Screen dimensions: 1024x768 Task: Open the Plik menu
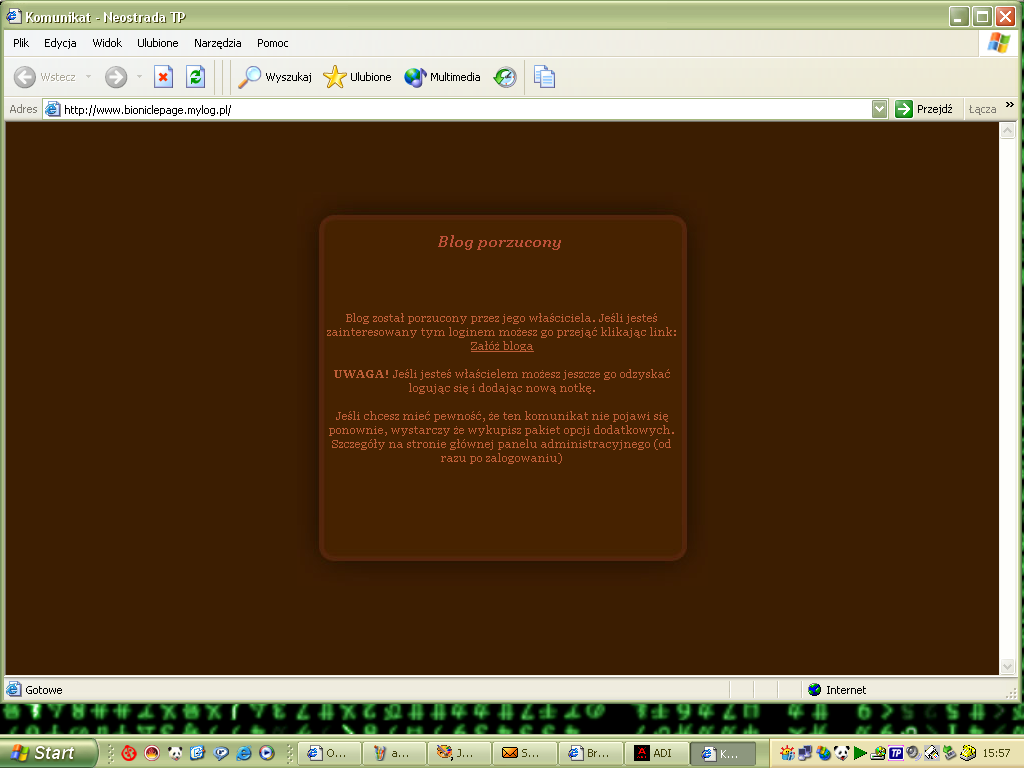[x=21, y=43]
